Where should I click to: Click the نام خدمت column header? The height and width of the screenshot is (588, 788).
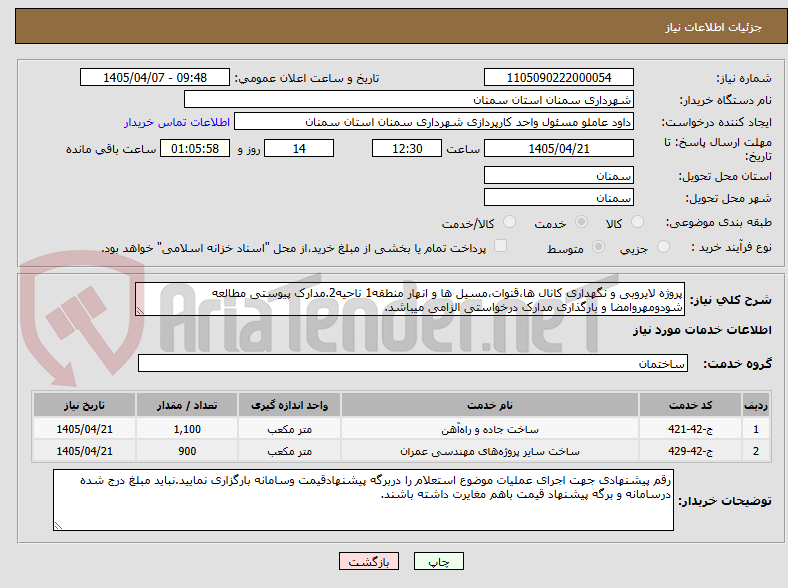click(489, 405)
